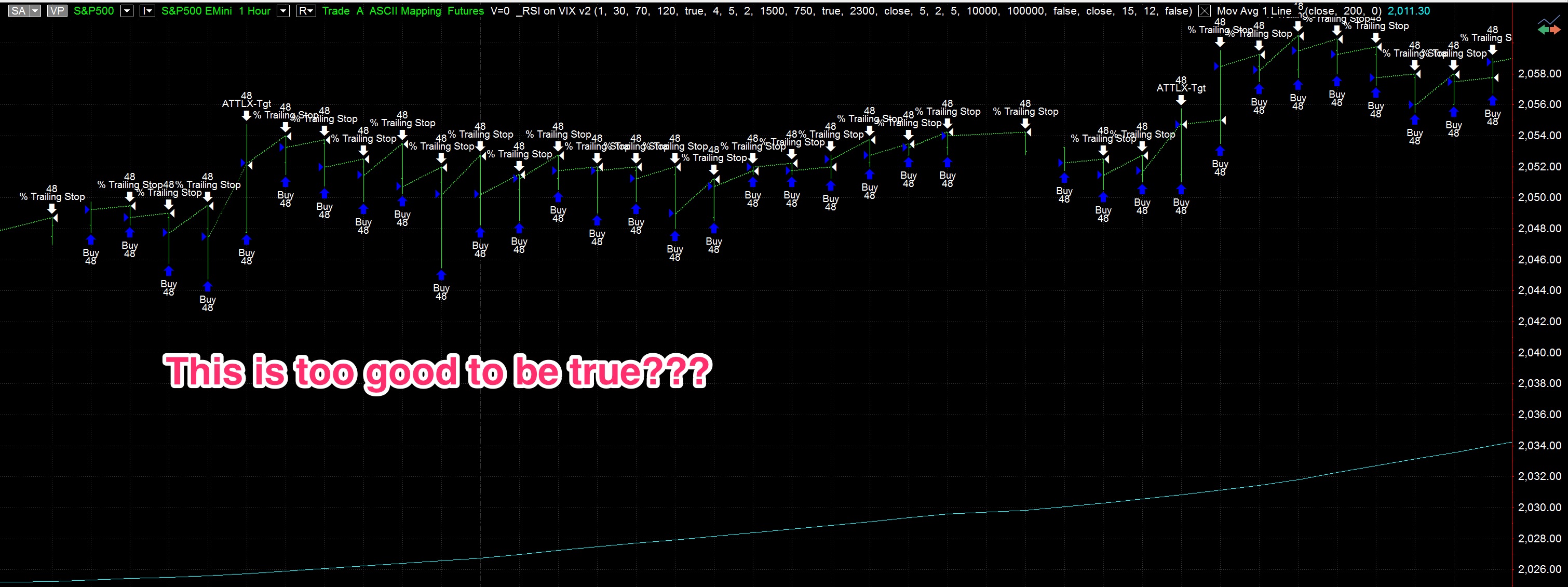Click the Mov Avg 1 Line indicator label
1568x587 pixels.
tap(1254, 11)
